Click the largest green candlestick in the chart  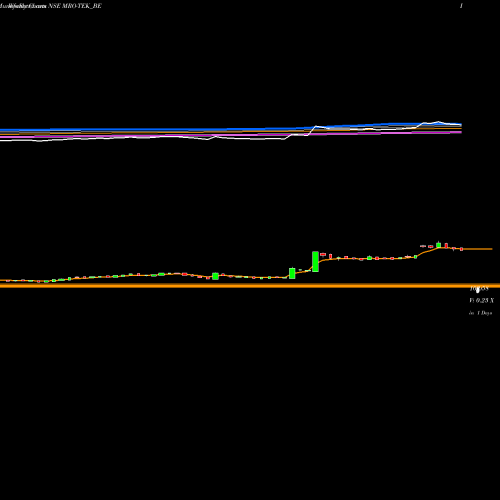click(315, 262)
